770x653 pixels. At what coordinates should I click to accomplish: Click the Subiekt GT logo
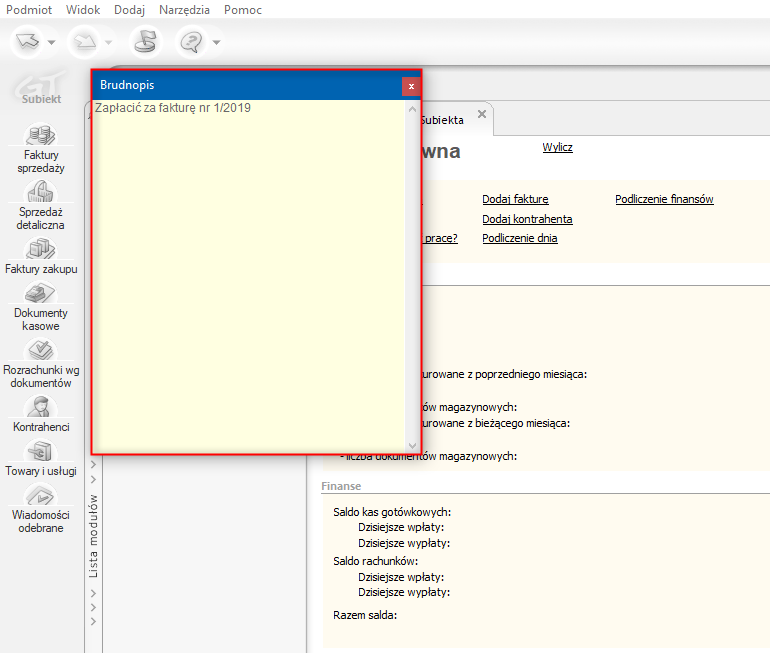40,88
